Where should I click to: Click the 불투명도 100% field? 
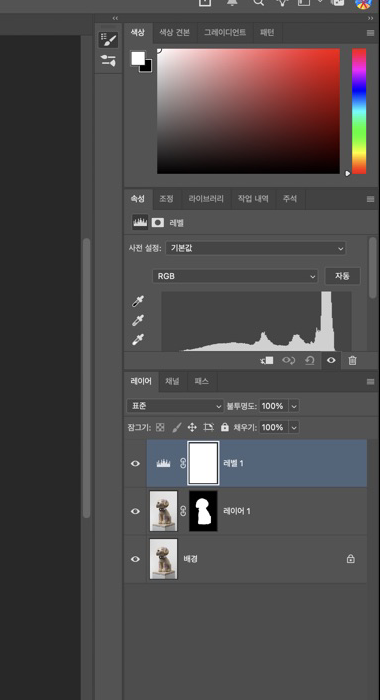pyautogui.click(x=274, y=406)
